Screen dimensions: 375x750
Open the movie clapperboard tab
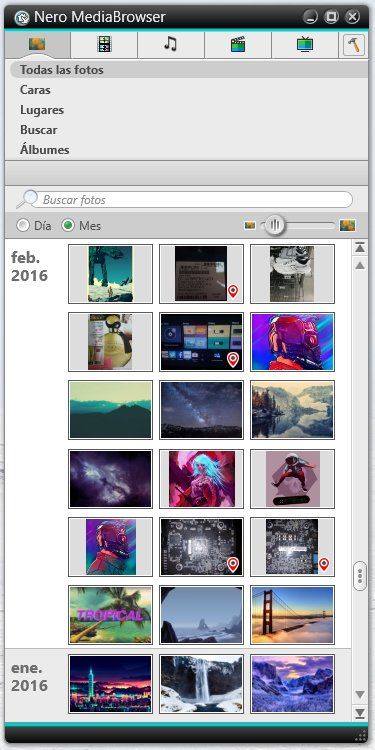tap(237, 45)
